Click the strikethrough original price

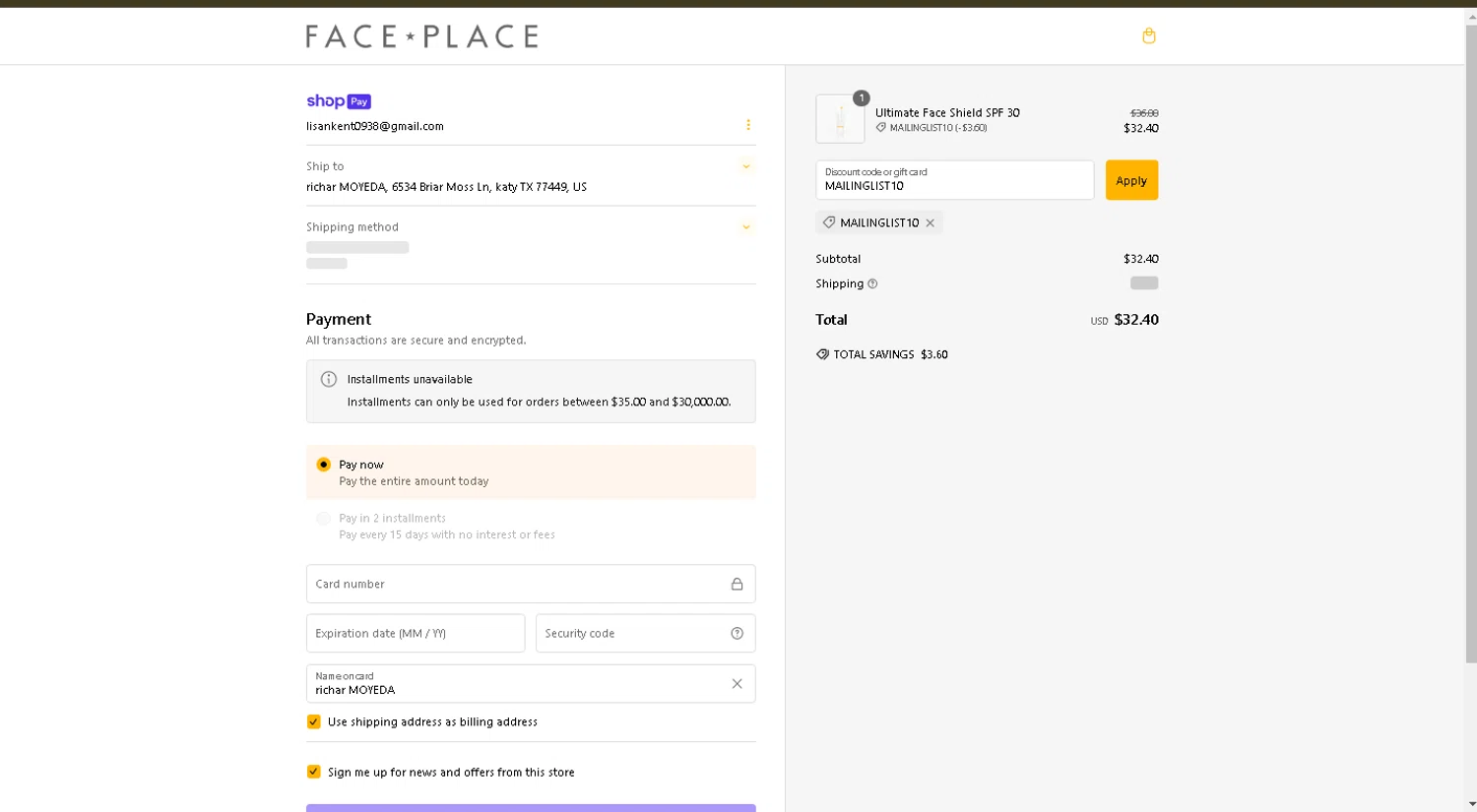pos(1144,113)
